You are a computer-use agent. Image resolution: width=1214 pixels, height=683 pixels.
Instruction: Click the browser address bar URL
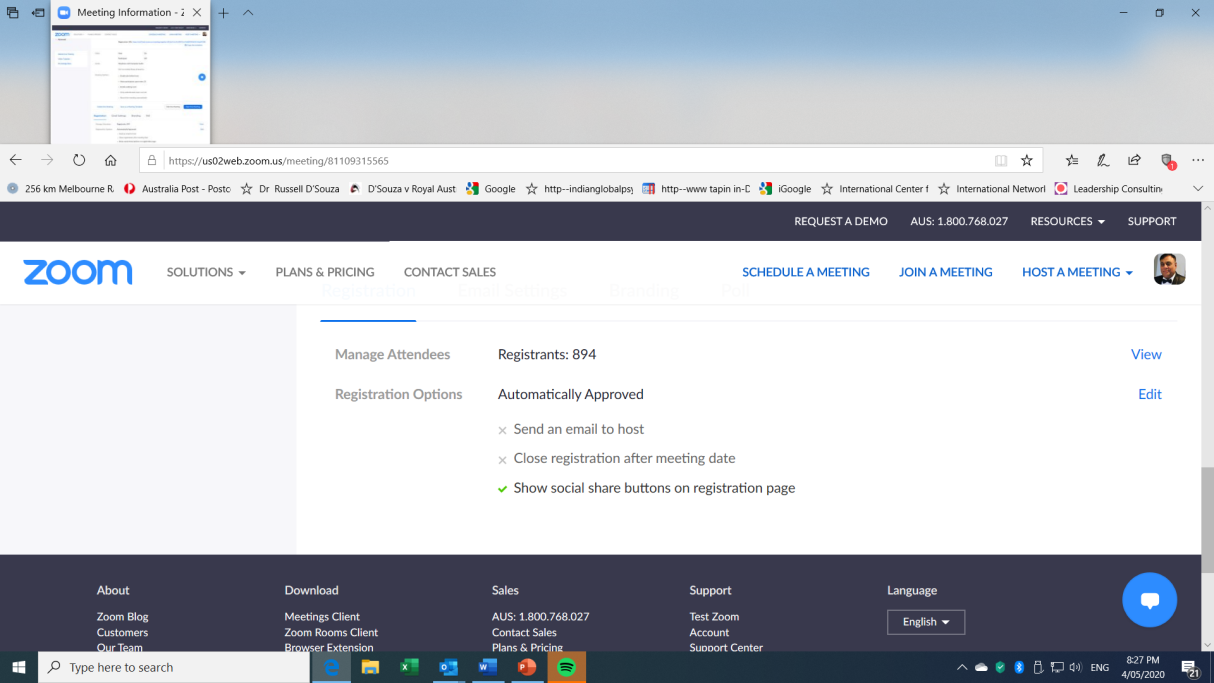(x=279, y=160)
